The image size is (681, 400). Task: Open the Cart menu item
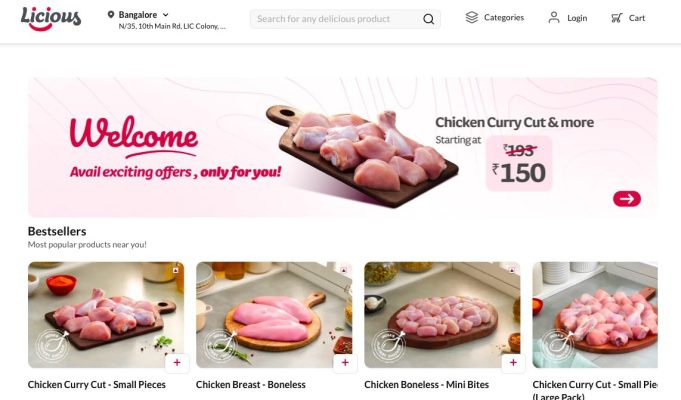pos(637,18)
